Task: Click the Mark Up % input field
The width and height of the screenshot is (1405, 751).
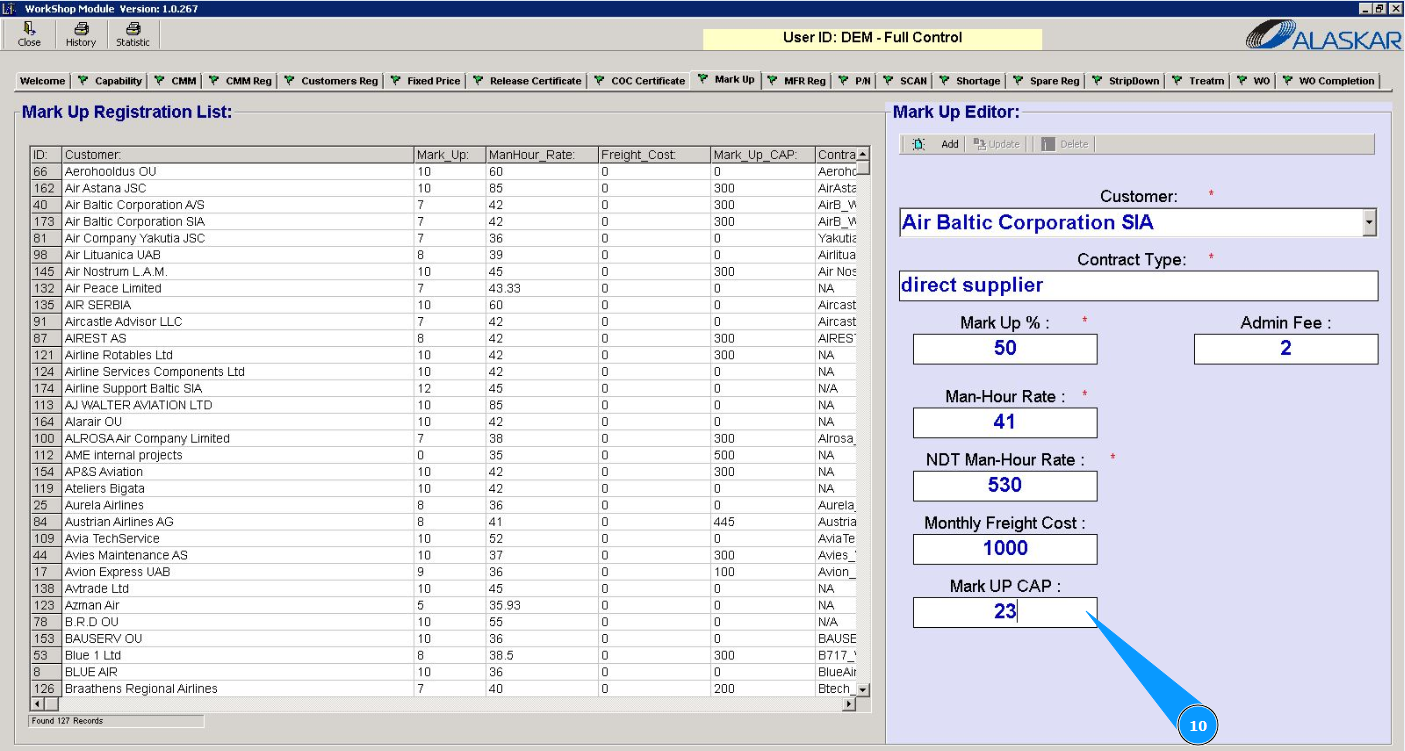Action: coord(1004,349)
